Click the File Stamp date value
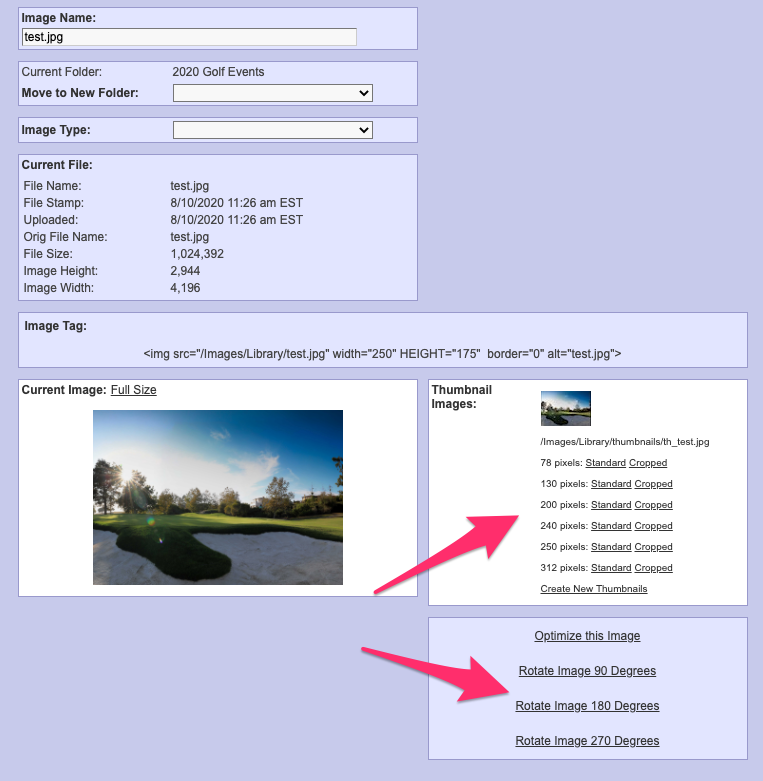The image size is (763, 781). [x=237, y=203]
